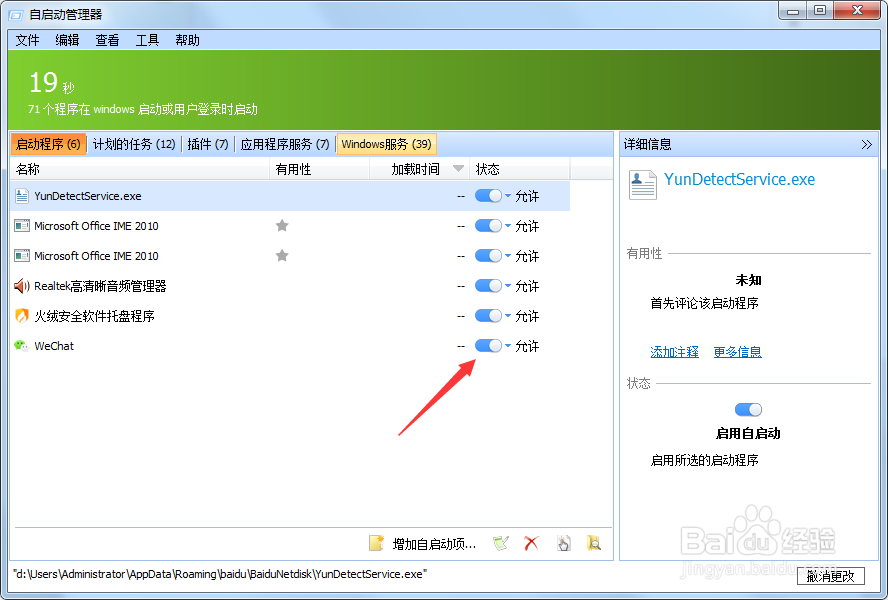Open the 帮助 menu
Viewport: 888px width, 600px height.
pyautogui.click(x=187, y=40)
